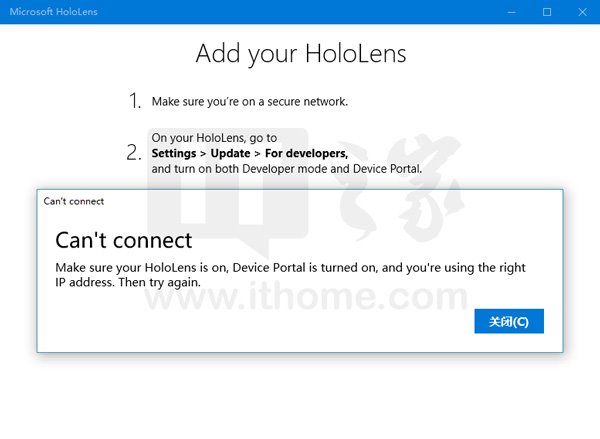Minimize the Microsoft HoloLens window

511,12
